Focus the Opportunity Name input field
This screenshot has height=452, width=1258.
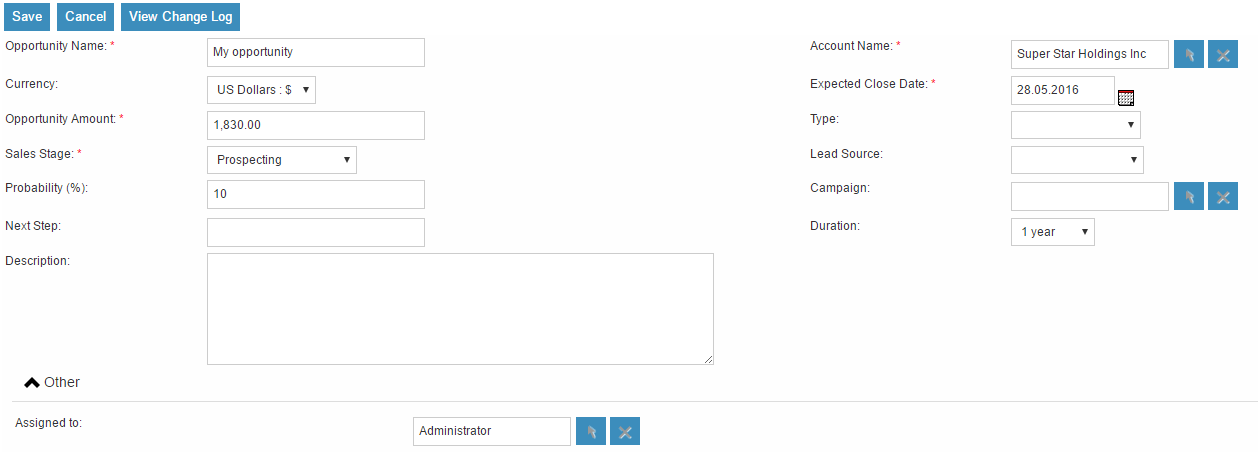point(316,52)
